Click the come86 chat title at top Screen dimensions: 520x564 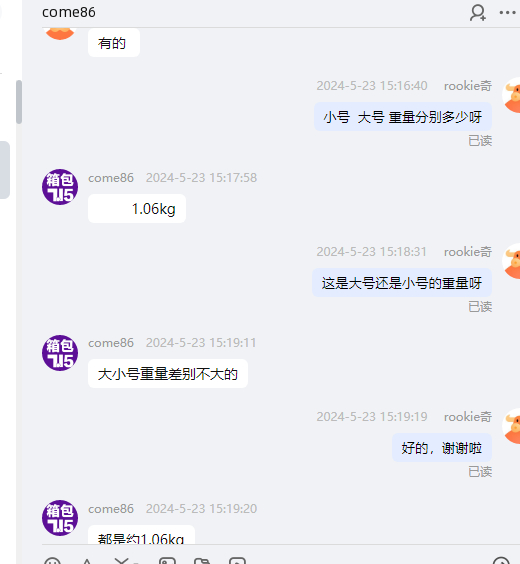(69, 12)
